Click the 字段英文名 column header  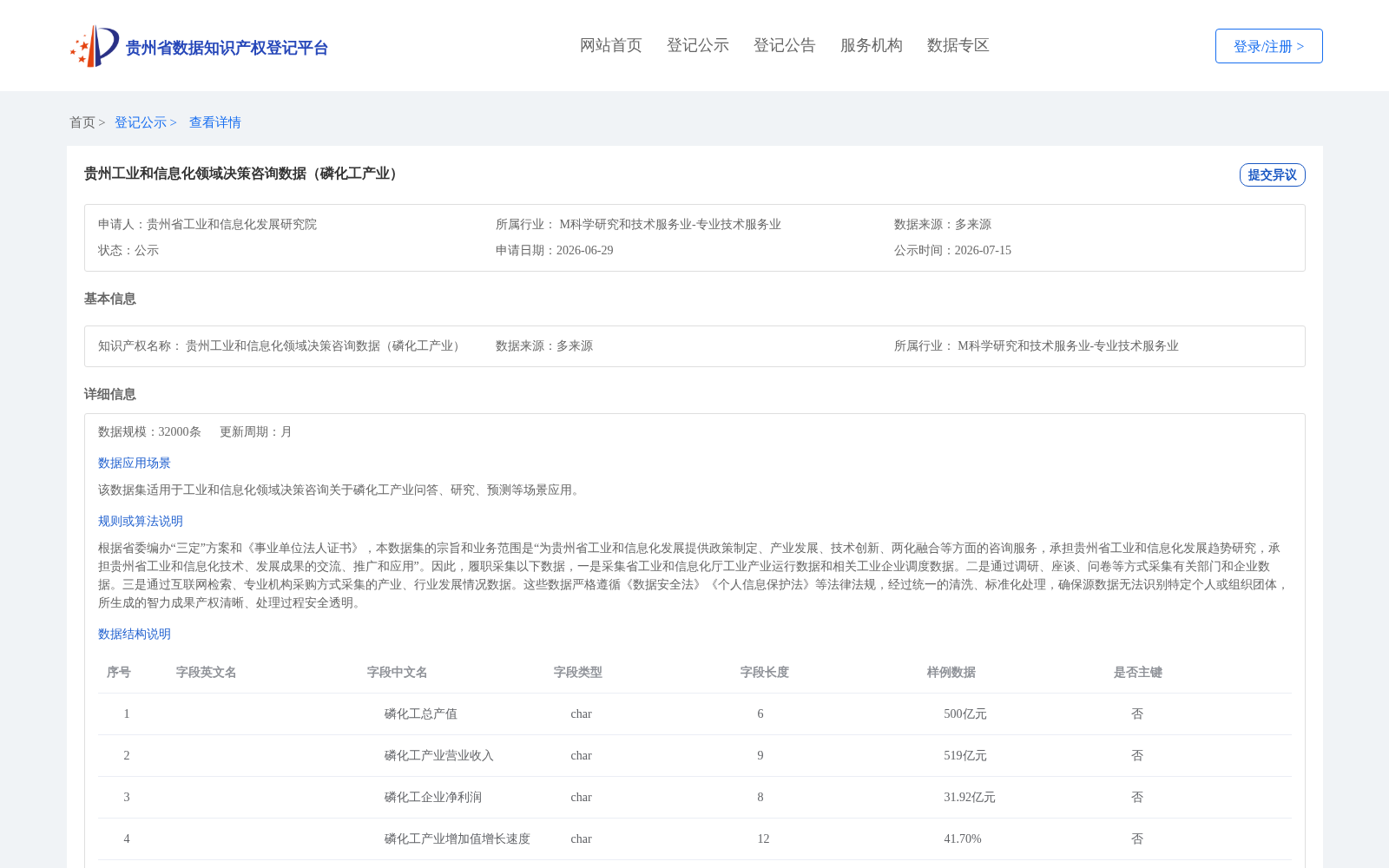[207, 672]
